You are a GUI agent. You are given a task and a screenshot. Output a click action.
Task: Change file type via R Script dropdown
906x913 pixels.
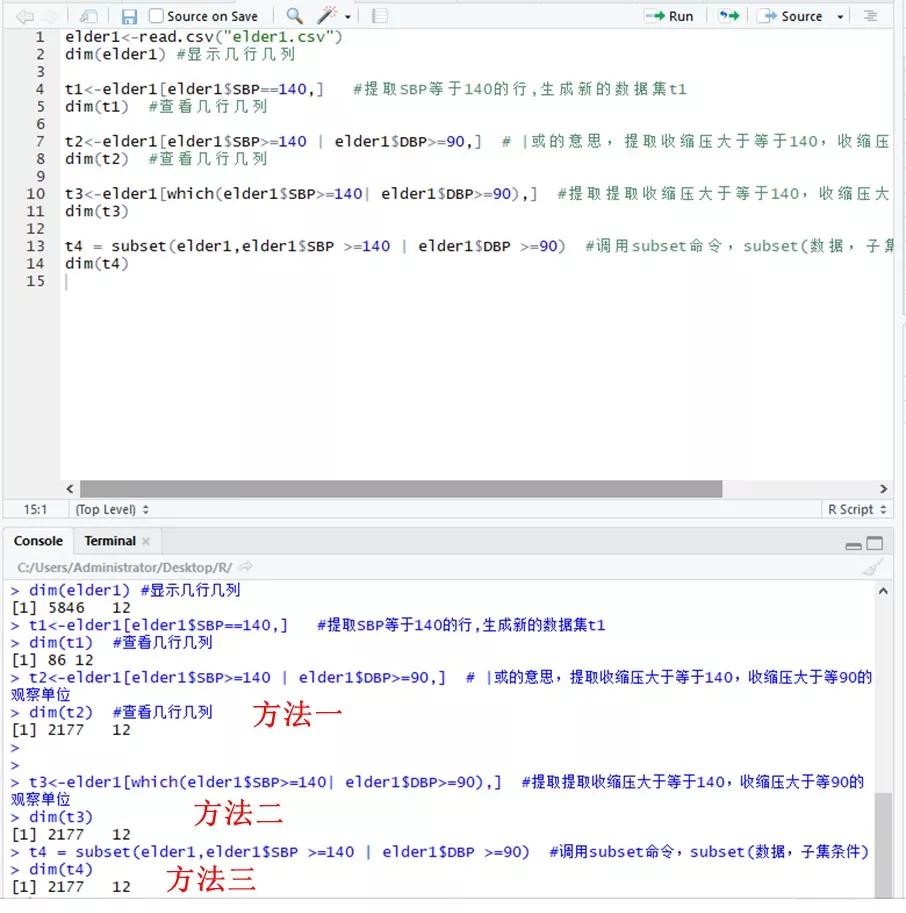(857, 509)
